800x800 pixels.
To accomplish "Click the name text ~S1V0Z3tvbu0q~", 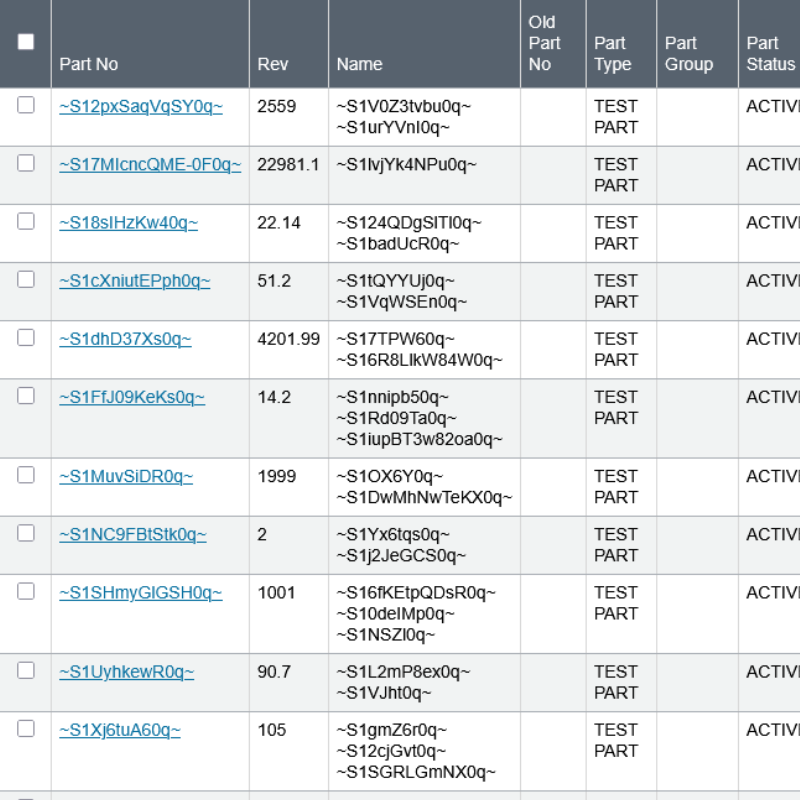I will point(404,107).
